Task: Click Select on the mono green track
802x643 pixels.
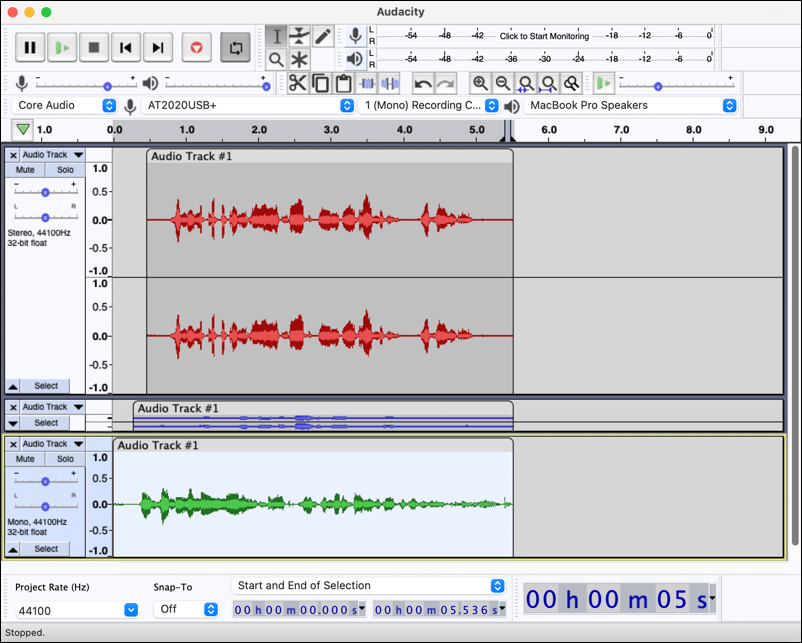Action: [x=46, y=549]
